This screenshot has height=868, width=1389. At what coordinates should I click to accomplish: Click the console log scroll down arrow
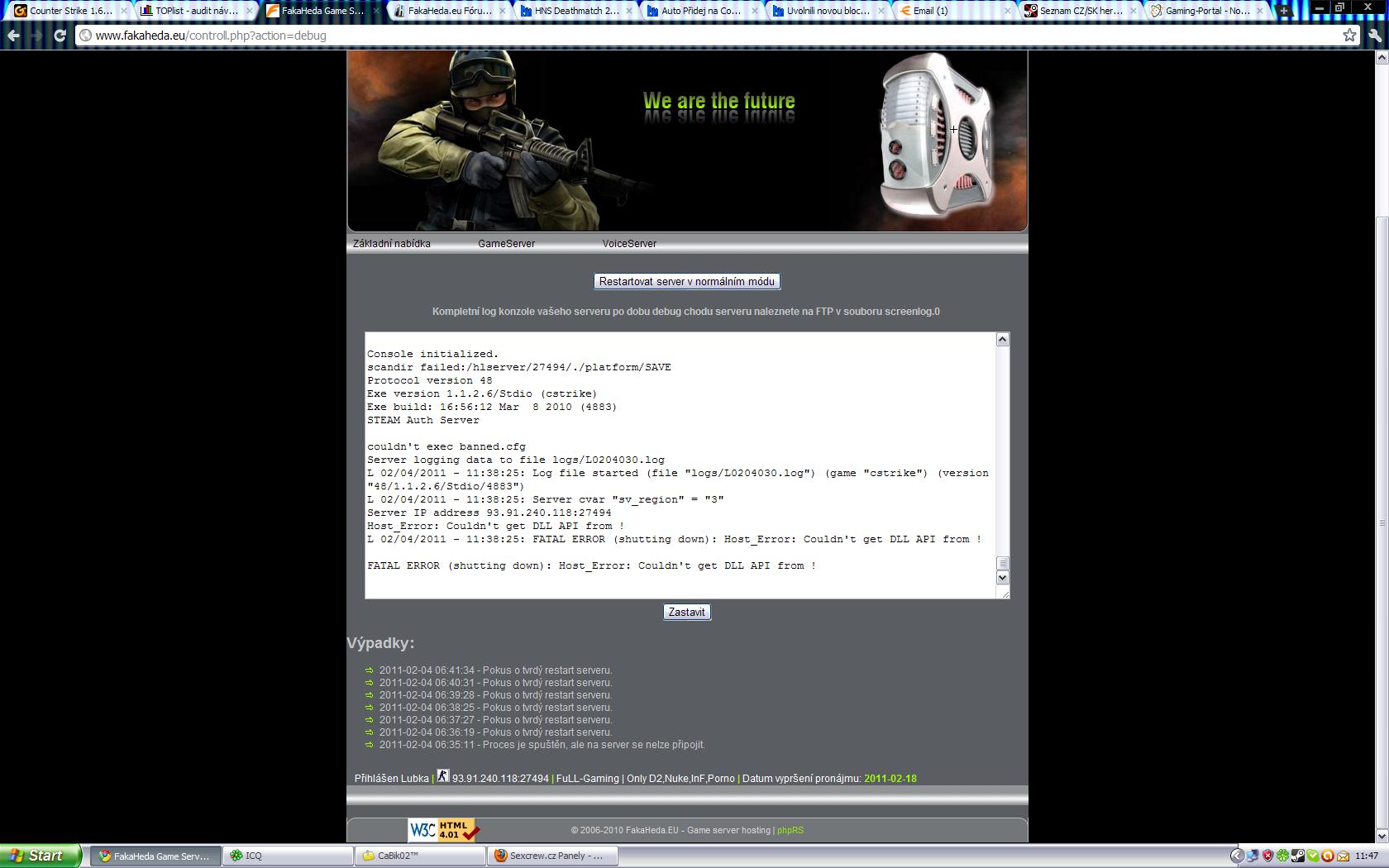[x=1002, y=578]
